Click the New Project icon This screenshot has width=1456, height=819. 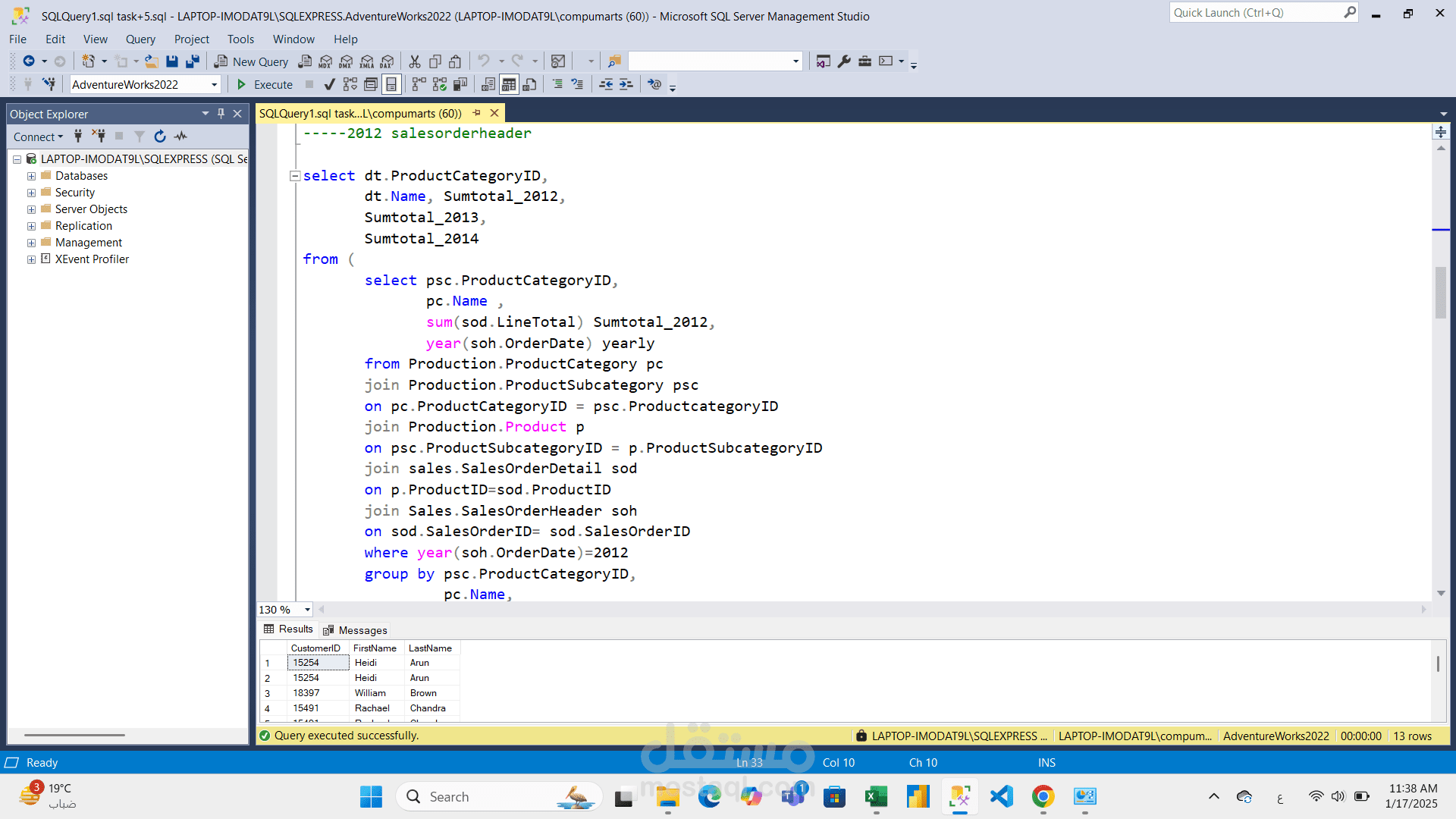click(89, 61)
